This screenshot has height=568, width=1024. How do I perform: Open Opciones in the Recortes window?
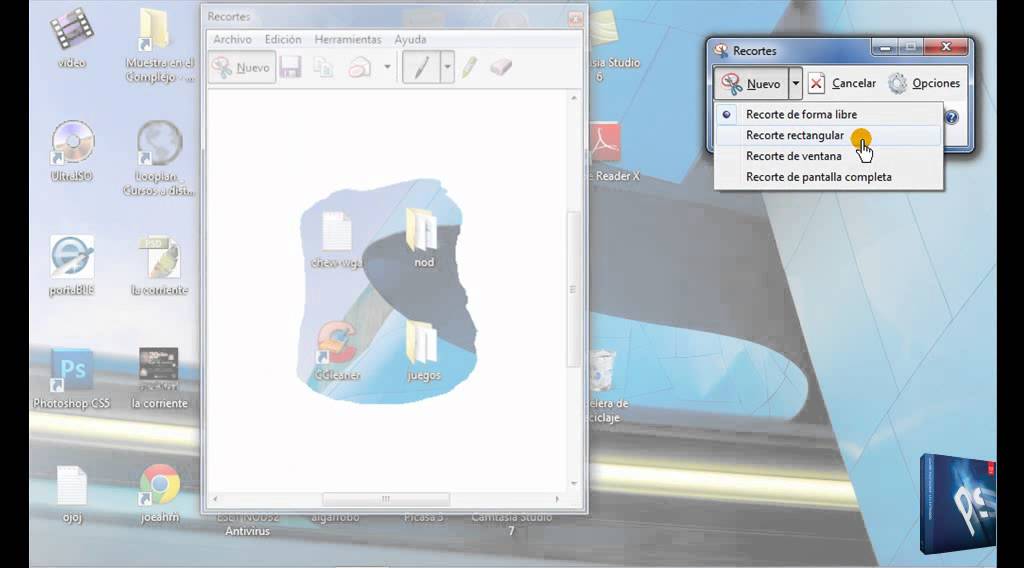924,84
